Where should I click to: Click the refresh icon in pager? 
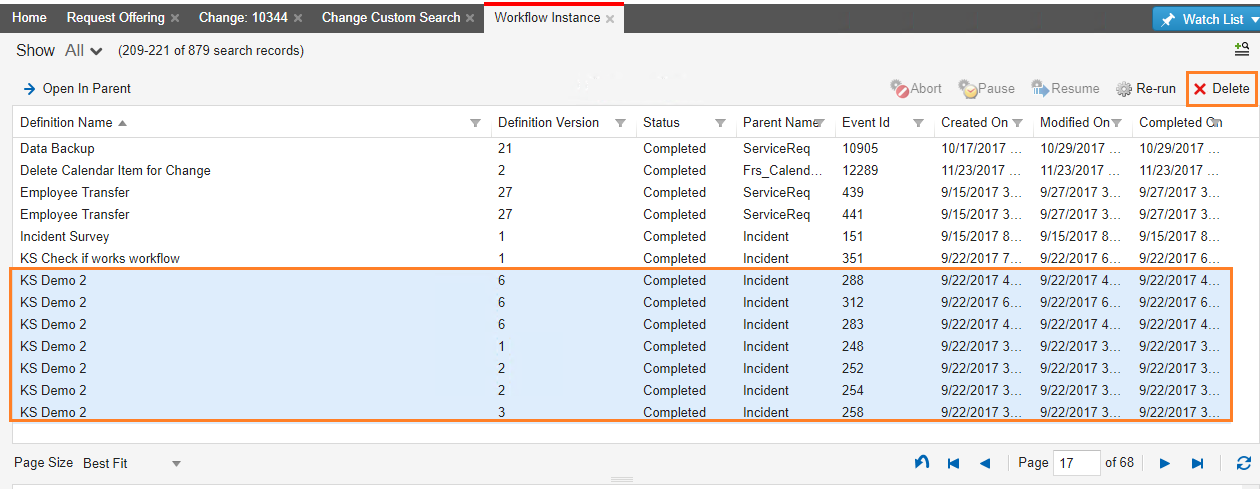click(x=1243, y=463)
